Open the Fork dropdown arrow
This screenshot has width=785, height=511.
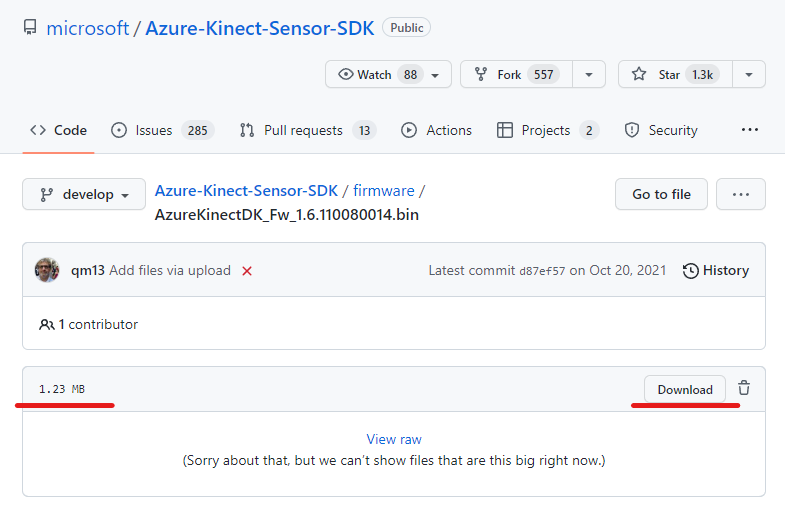tap(589, 75)
